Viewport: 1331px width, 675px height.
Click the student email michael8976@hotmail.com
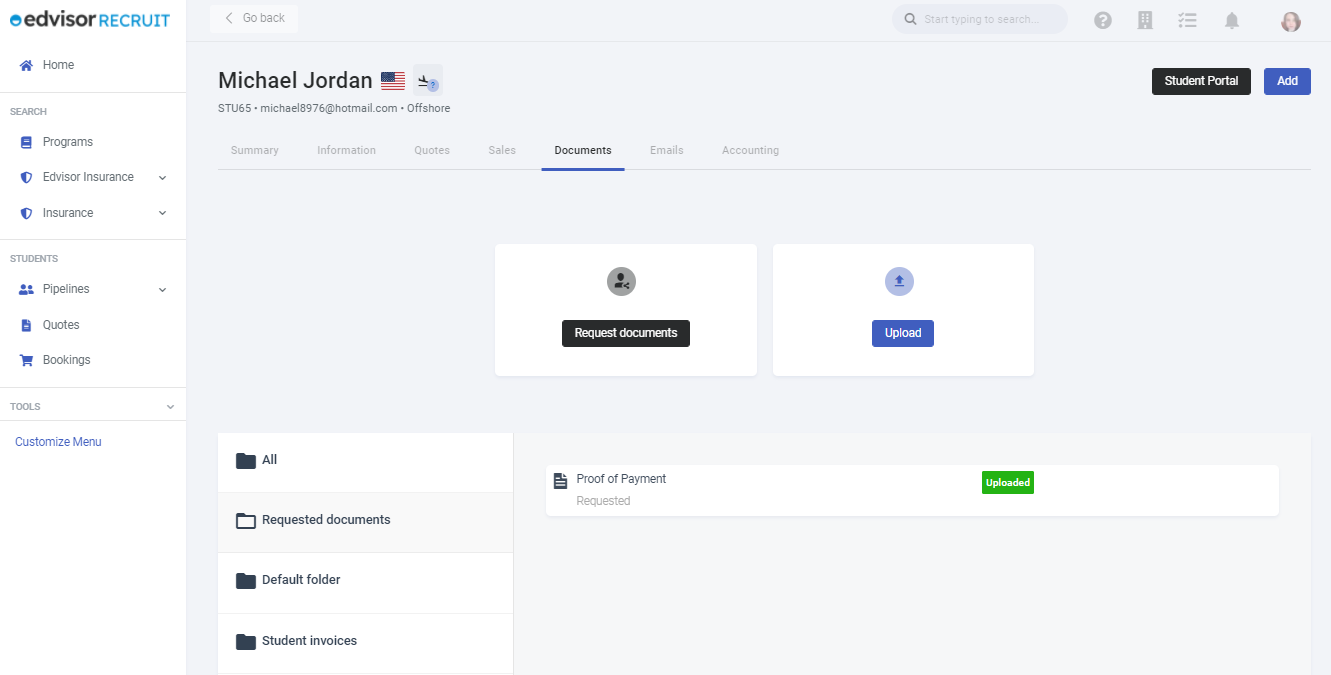pos(329,108)
